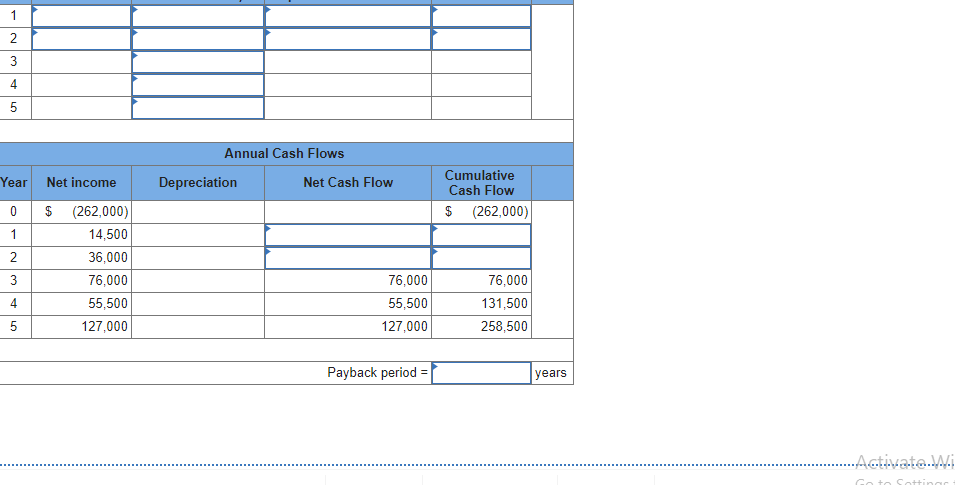Click the only input field in upper table row 4

tap(198, 85)
